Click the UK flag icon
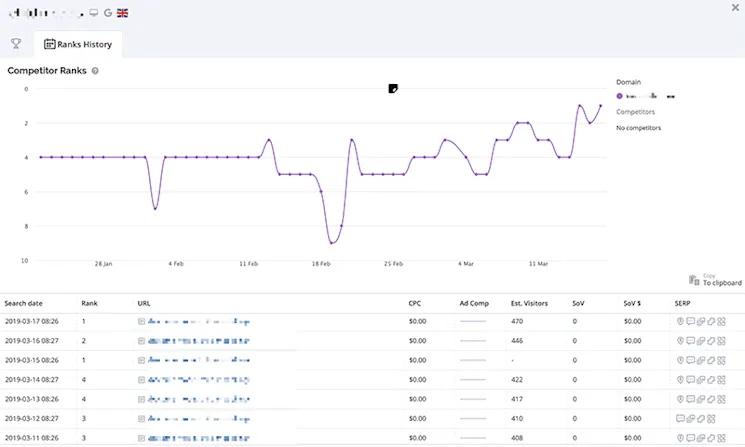Viewport: 745px width, 447px height. click(122, 13)
